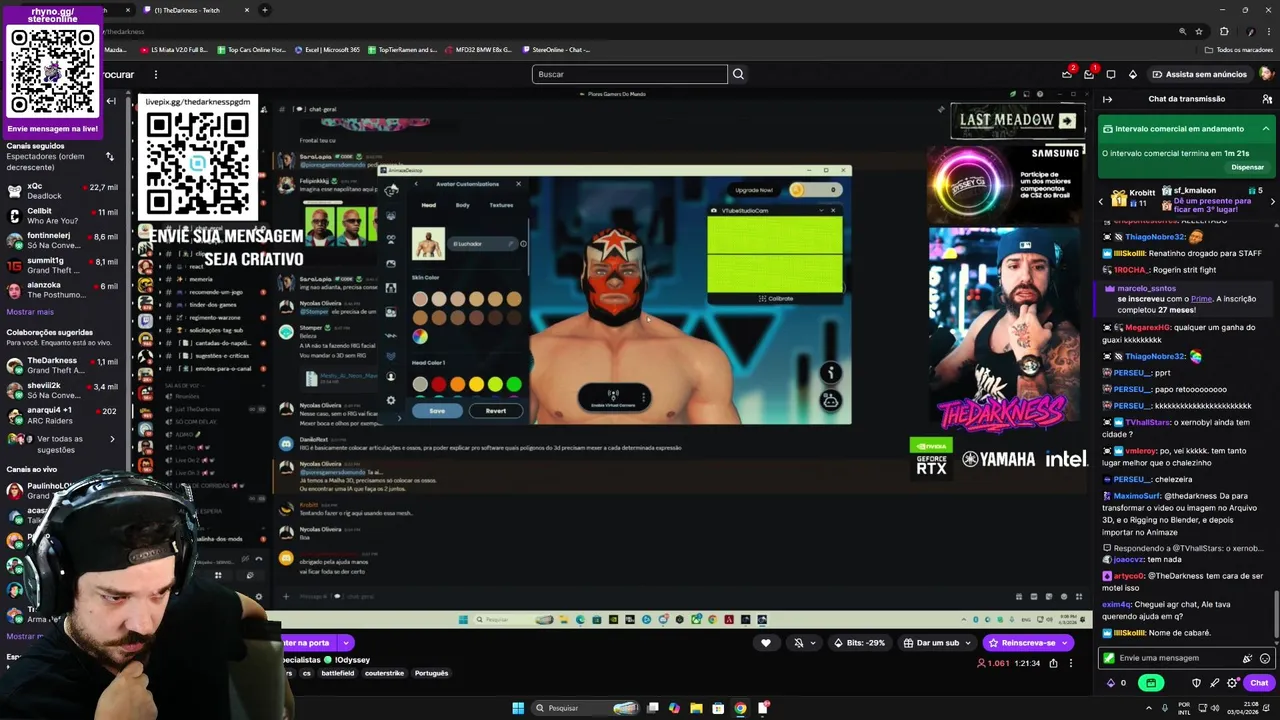This screenshot has width=1280, height=720.
Task: Expand the Reinscreva-se dropdown arrow
Action: [x=1066, y=643]
